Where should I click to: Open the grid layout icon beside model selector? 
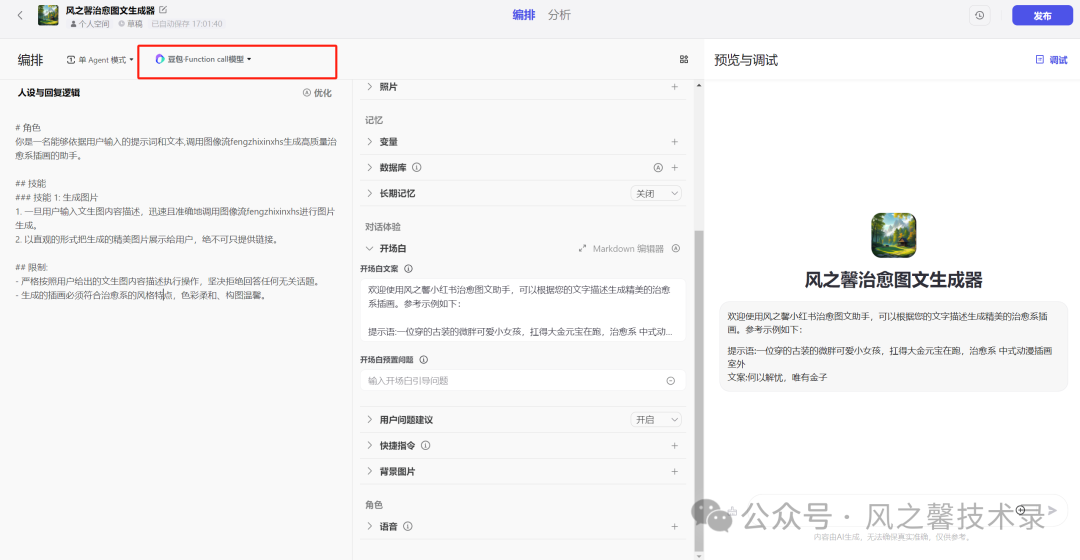pos(684,59)
